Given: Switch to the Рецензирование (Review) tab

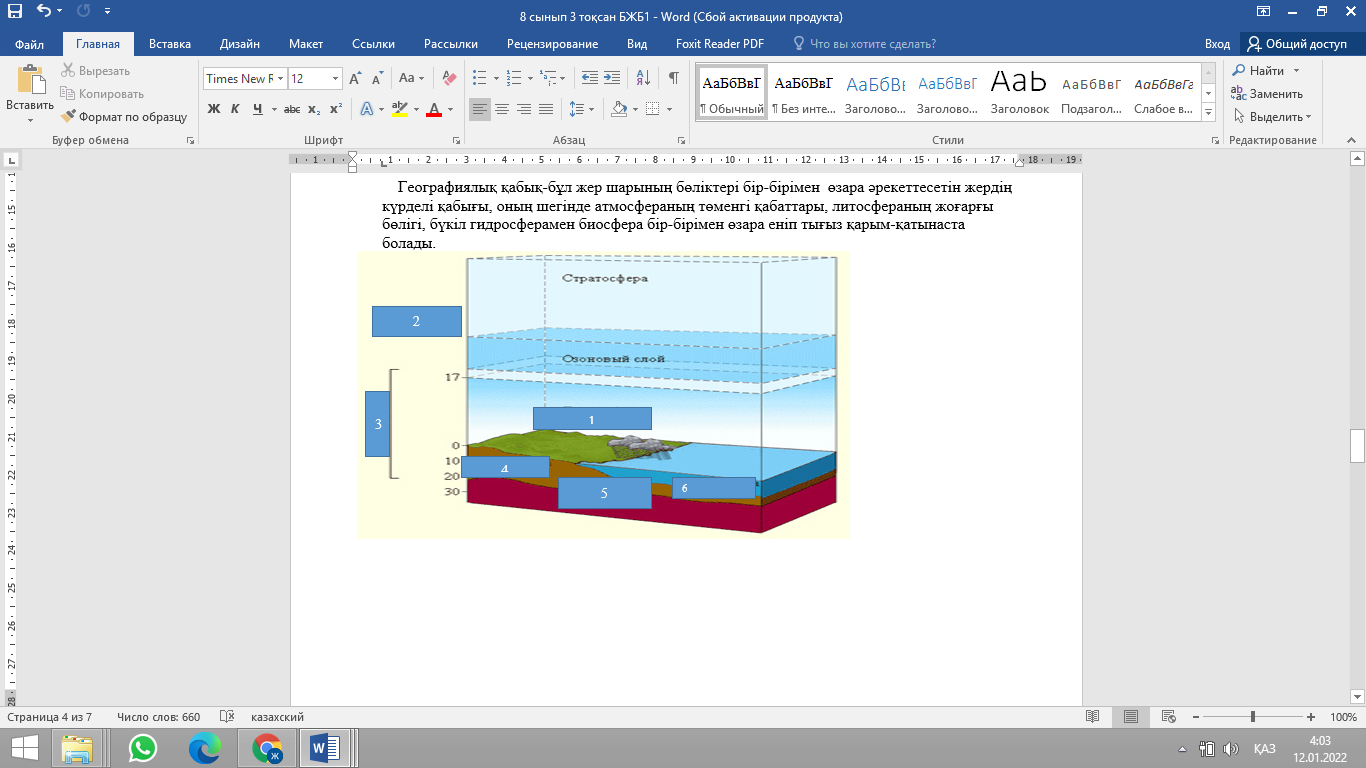Looking at the screenshot, I should point(552,44).
